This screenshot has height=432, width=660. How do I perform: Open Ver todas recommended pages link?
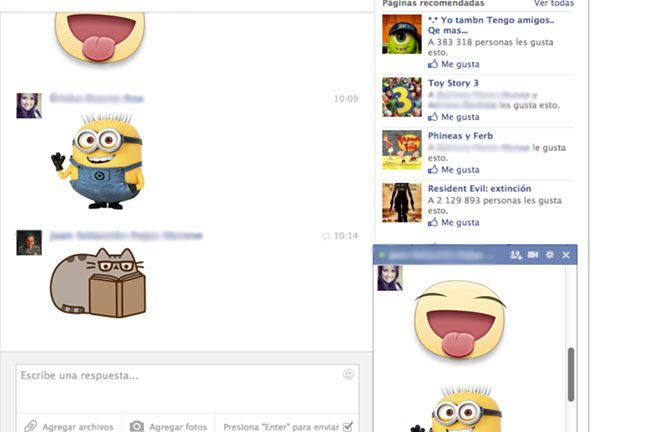coord(554,3)
